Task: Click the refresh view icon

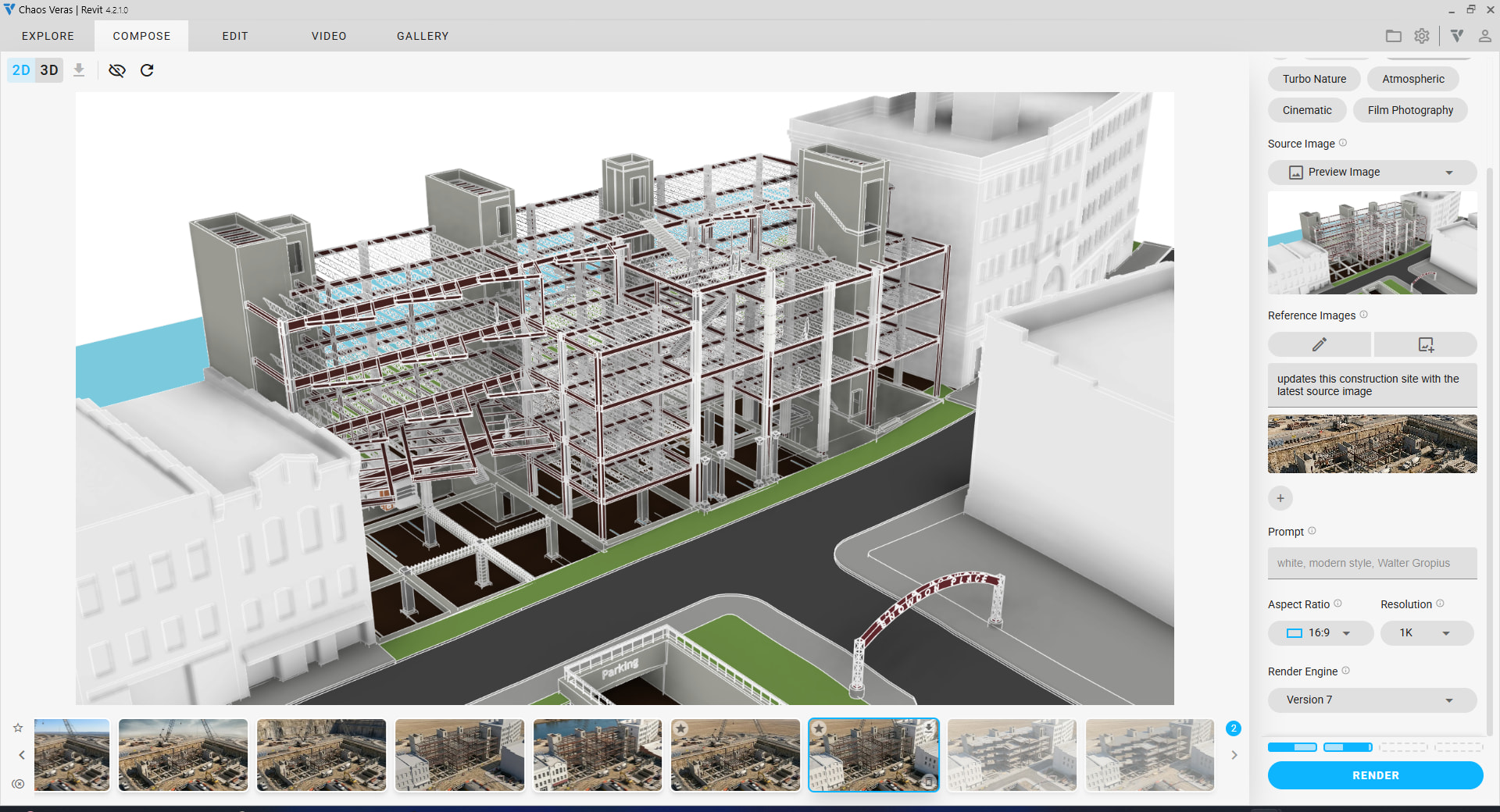Action: click(147, 70)
